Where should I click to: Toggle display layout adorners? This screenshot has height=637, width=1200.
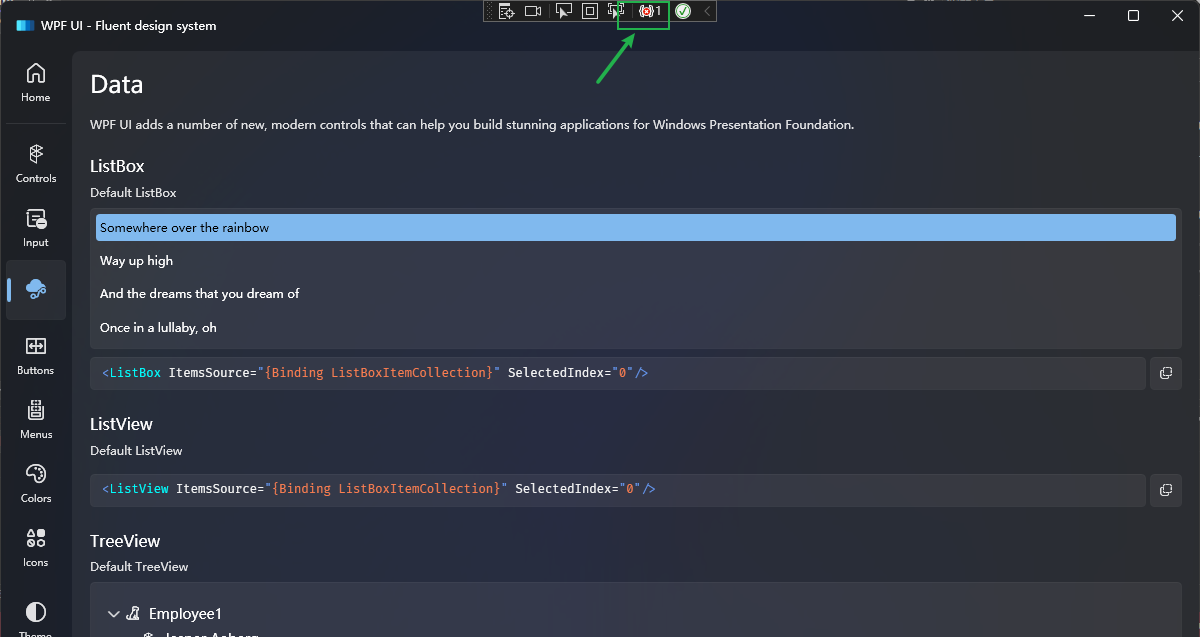coord(589,11)
